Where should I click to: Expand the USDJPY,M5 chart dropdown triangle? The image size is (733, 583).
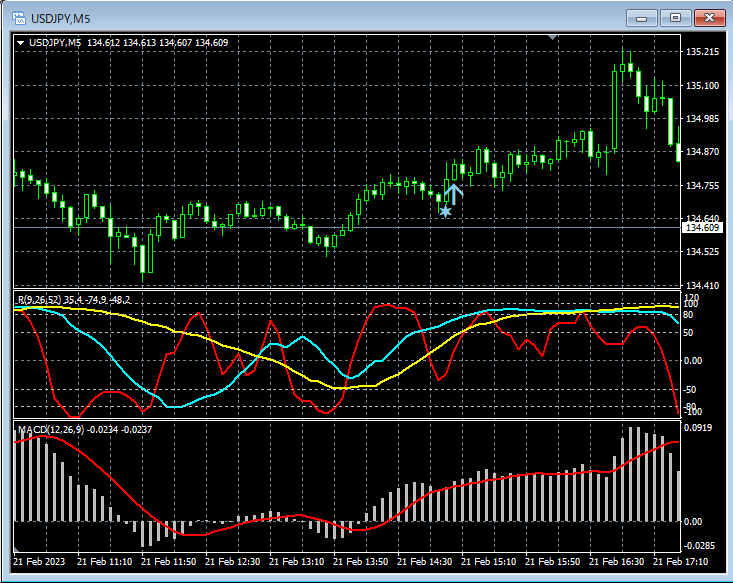20,43
